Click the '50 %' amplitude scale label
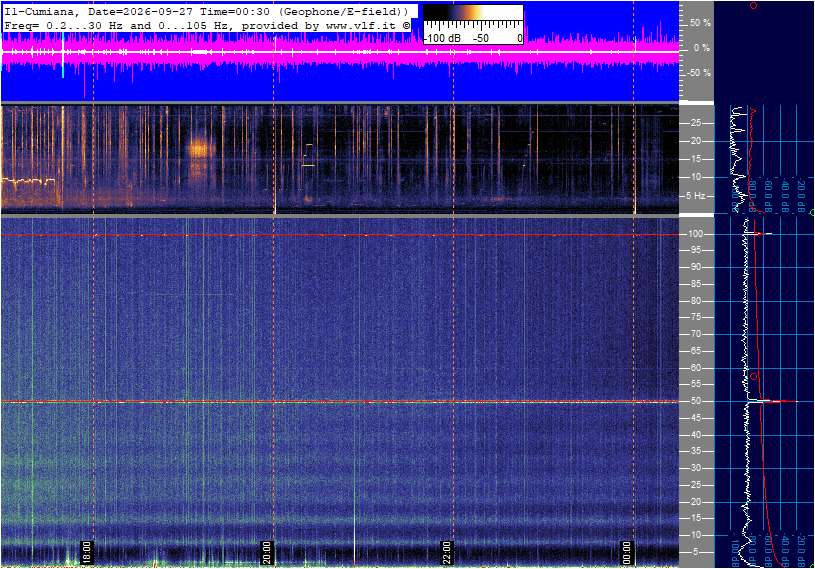Screen dimensions: 815x569 pos(700,23)
